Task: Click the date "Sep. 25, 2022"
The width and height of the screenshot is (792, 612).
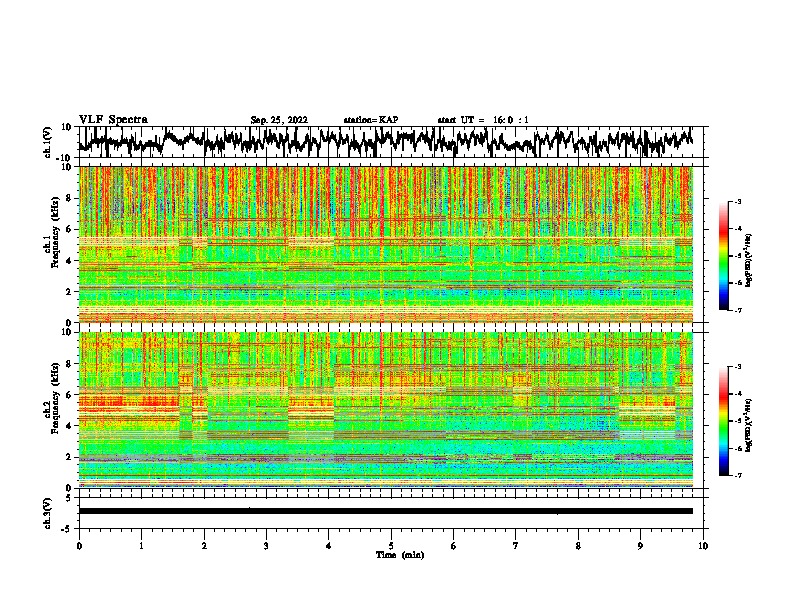Action: [279, 120]
